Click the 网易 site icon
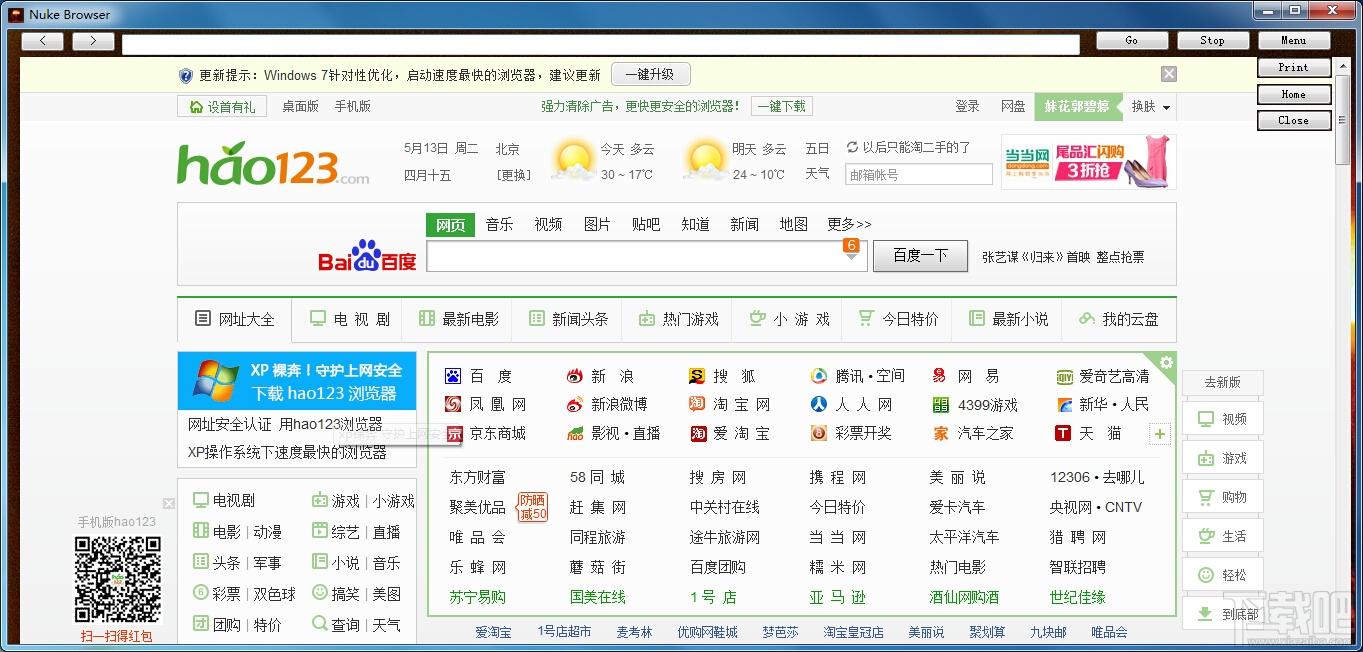The height and width of the screenshot is (652, 1363). [940, 376]
